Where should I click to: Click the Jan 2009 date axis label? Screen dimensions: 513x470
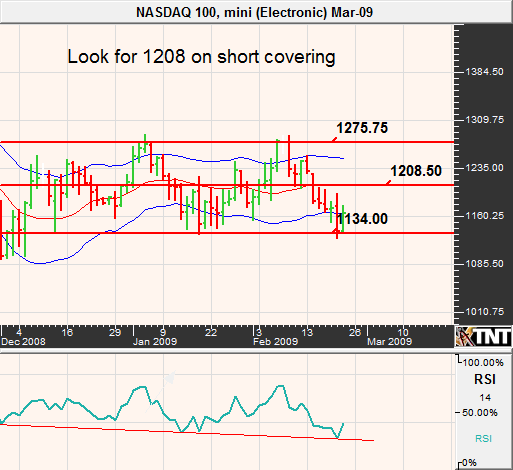155,342
